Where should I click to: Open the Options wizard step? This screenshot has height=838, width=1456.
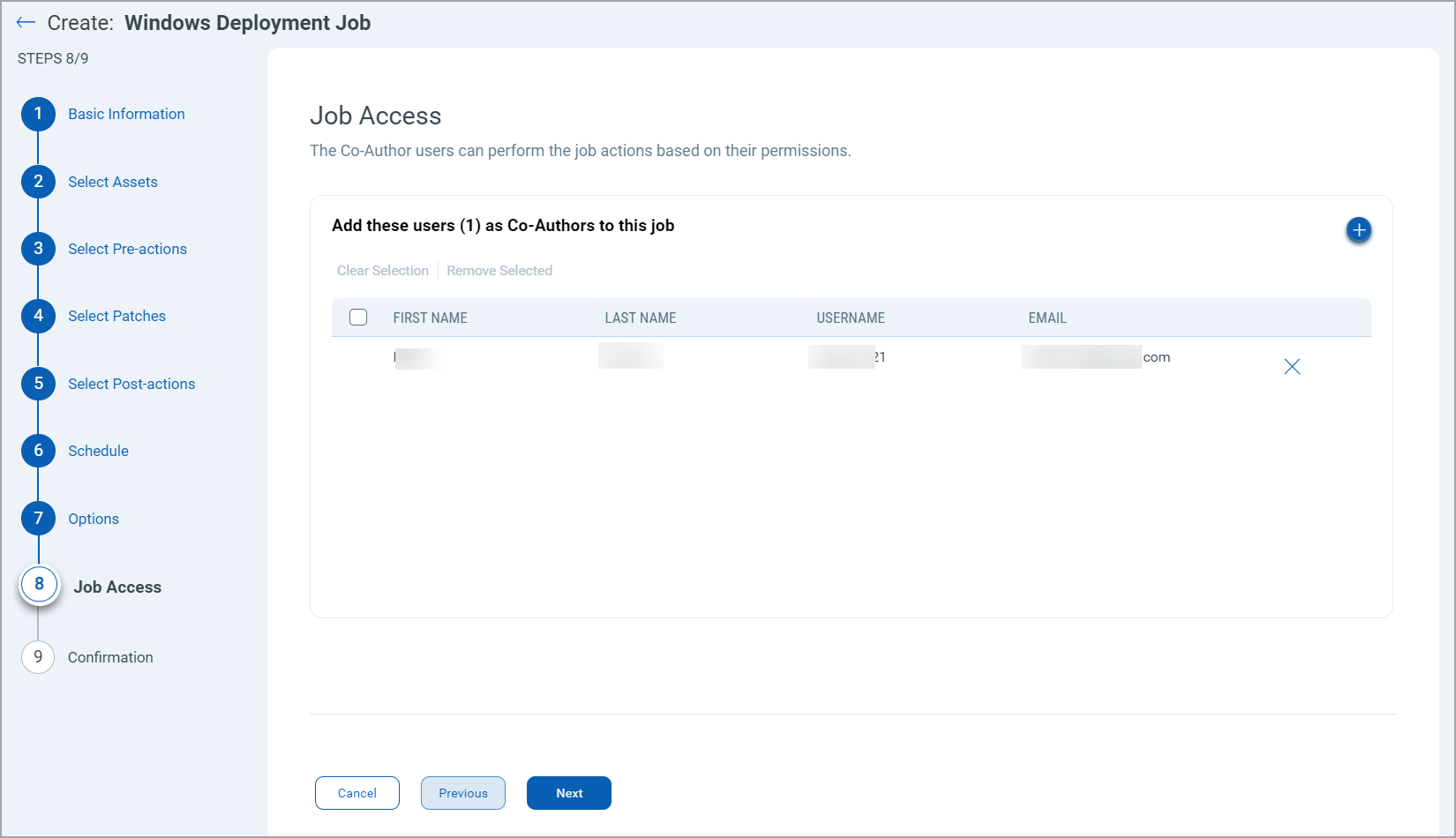click(x=93, y=519)
